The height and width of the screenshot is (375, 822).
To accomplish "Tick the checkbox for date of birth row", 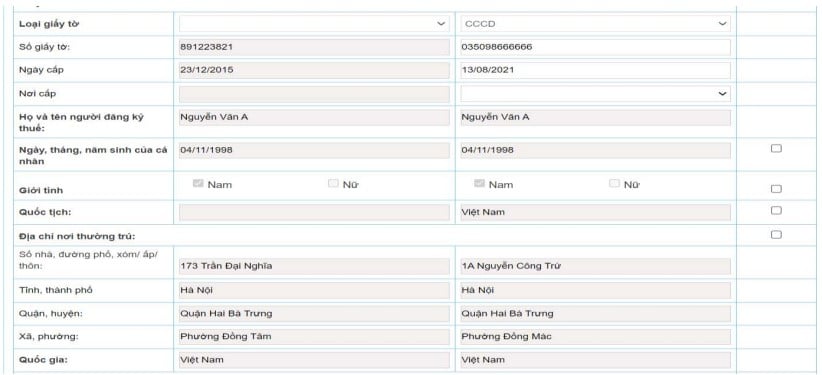I will click(776, 148).
